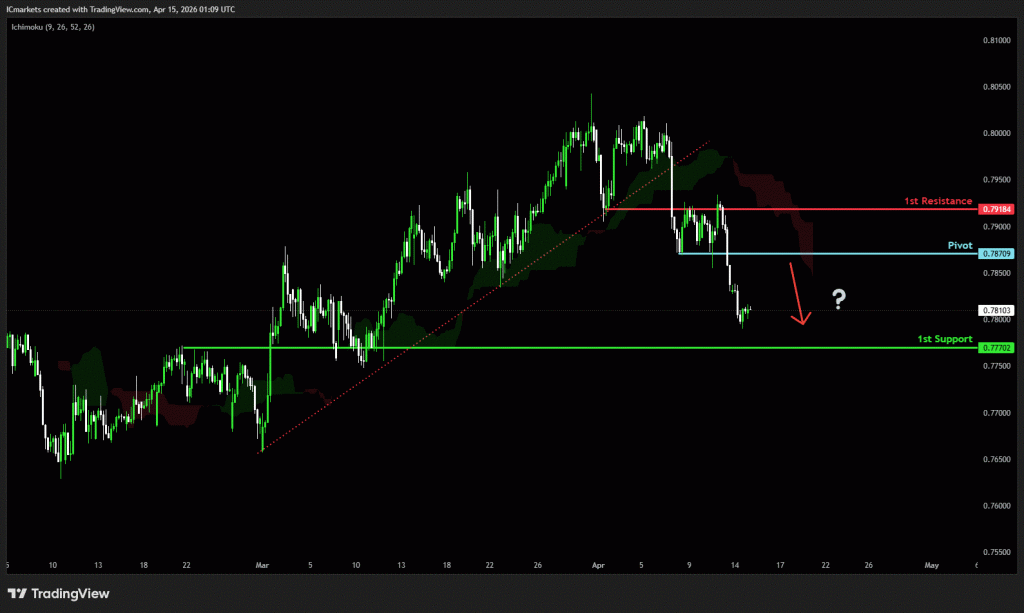Click the 0.81000 price axis label
The image size is (1024, 613).
[997, 41]
